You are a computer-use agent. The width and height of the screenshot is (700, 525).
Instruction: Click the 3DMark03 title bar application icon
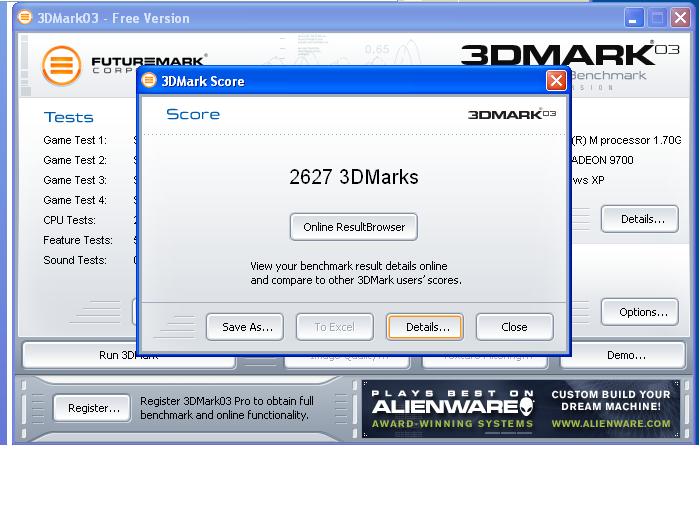click(25, 18)
